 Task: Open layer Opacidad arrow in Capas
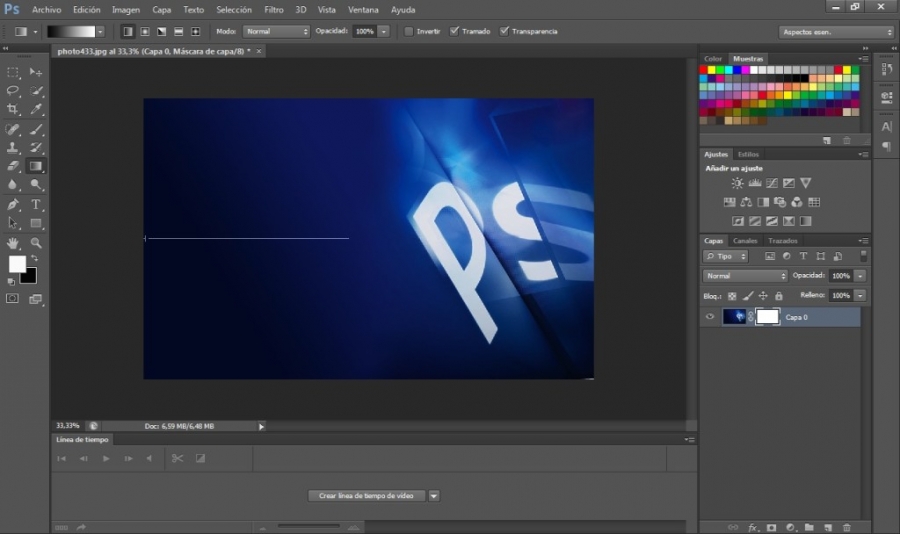click(860, 276)
